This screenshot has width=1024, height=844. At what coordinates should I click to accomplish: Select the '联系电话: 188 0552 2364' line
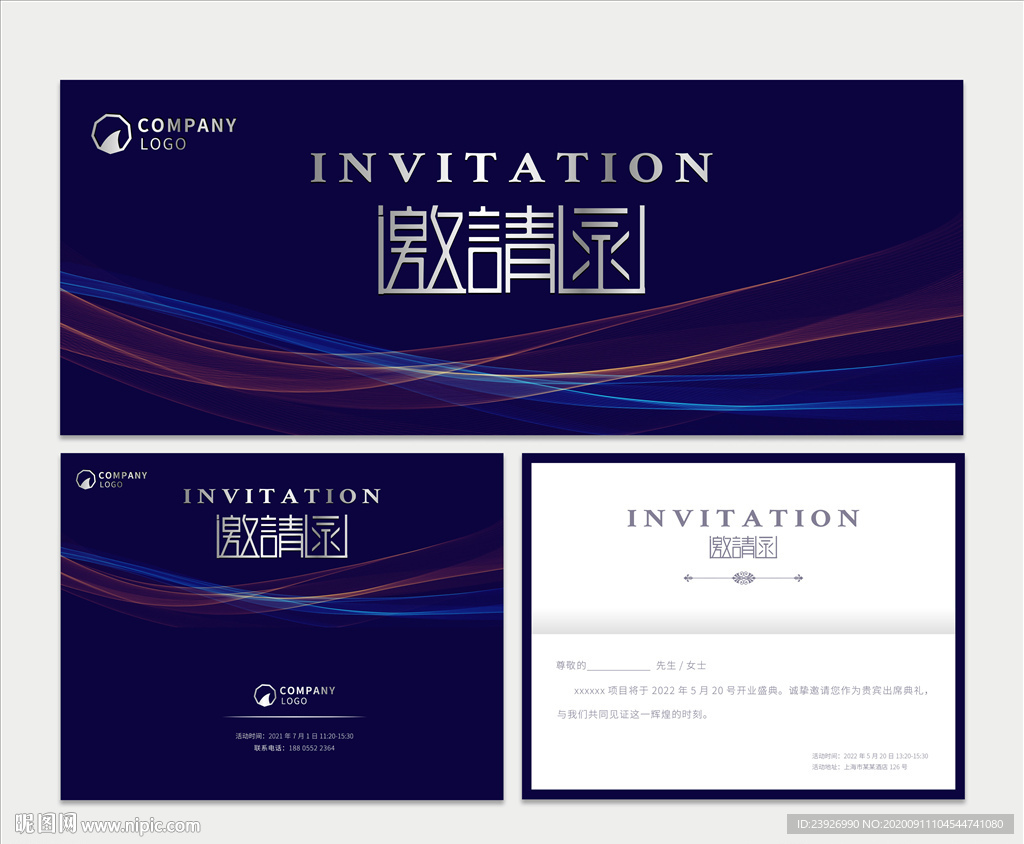coord(295,748)
